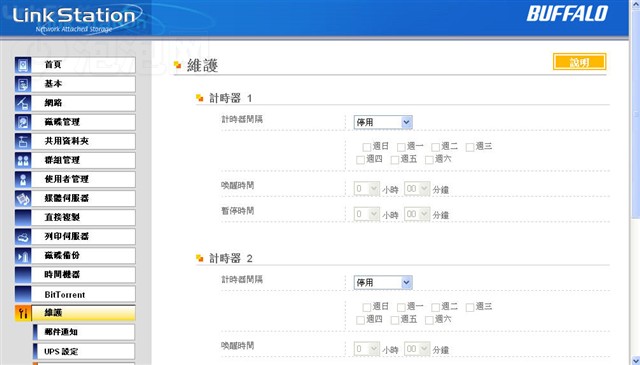This screenshot has width=640, height=365.
Task: Click the 磁碟備份 backup icon
Action: point(23,256)
